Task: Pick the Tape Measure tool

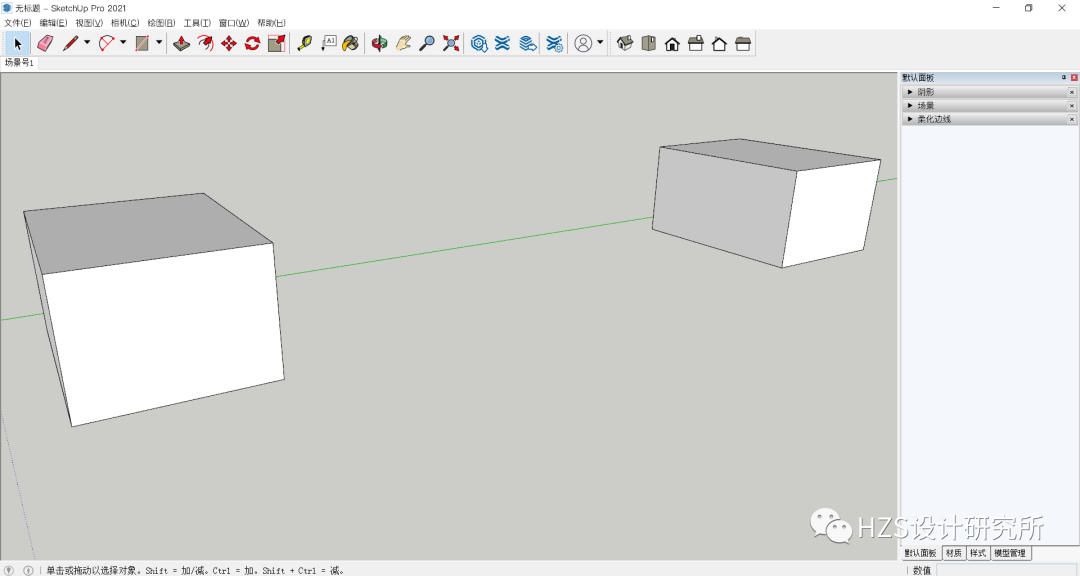Action: [305, 43]
